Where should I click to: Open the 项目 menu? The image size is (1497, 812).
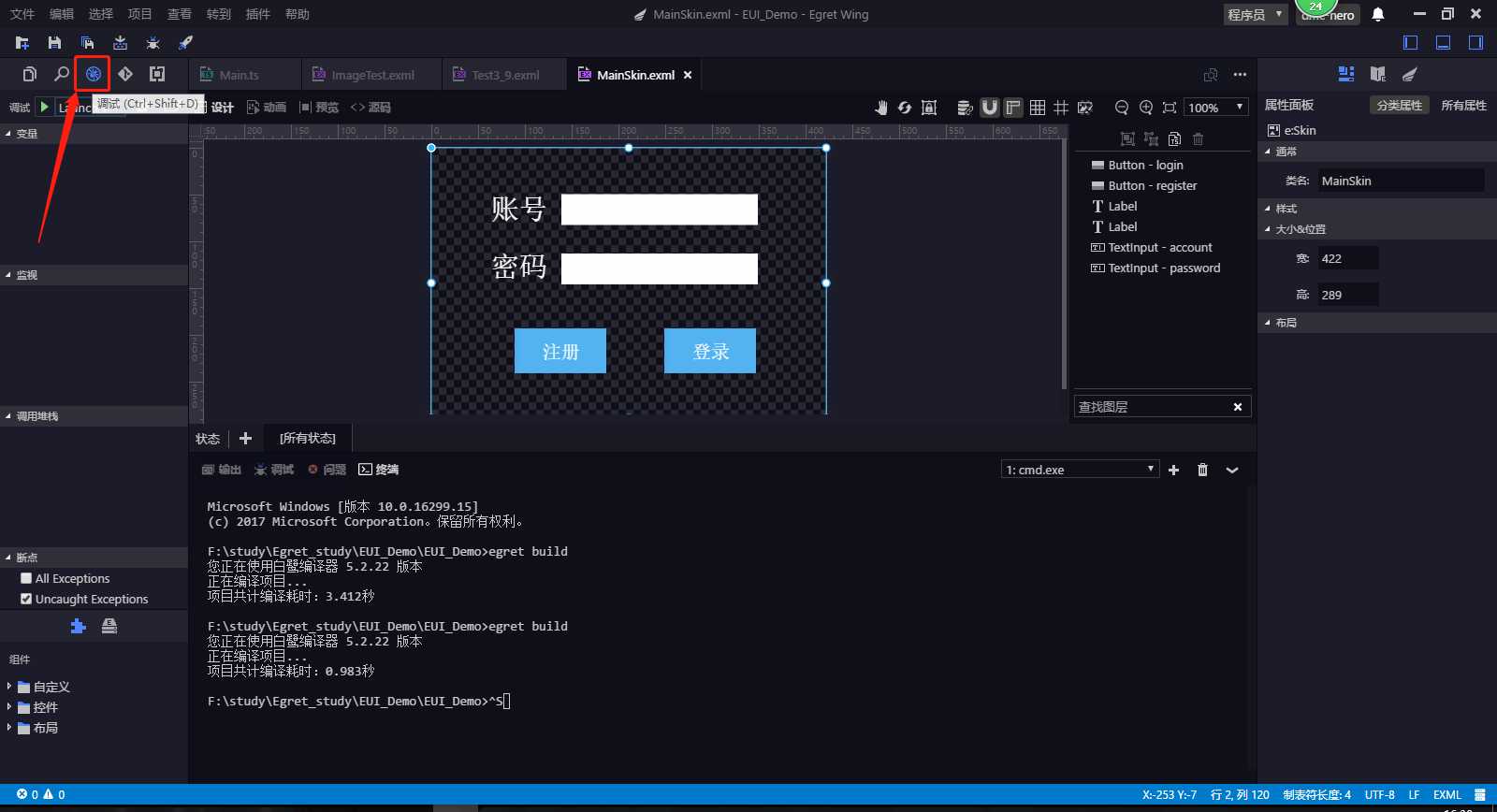point(140,14)
